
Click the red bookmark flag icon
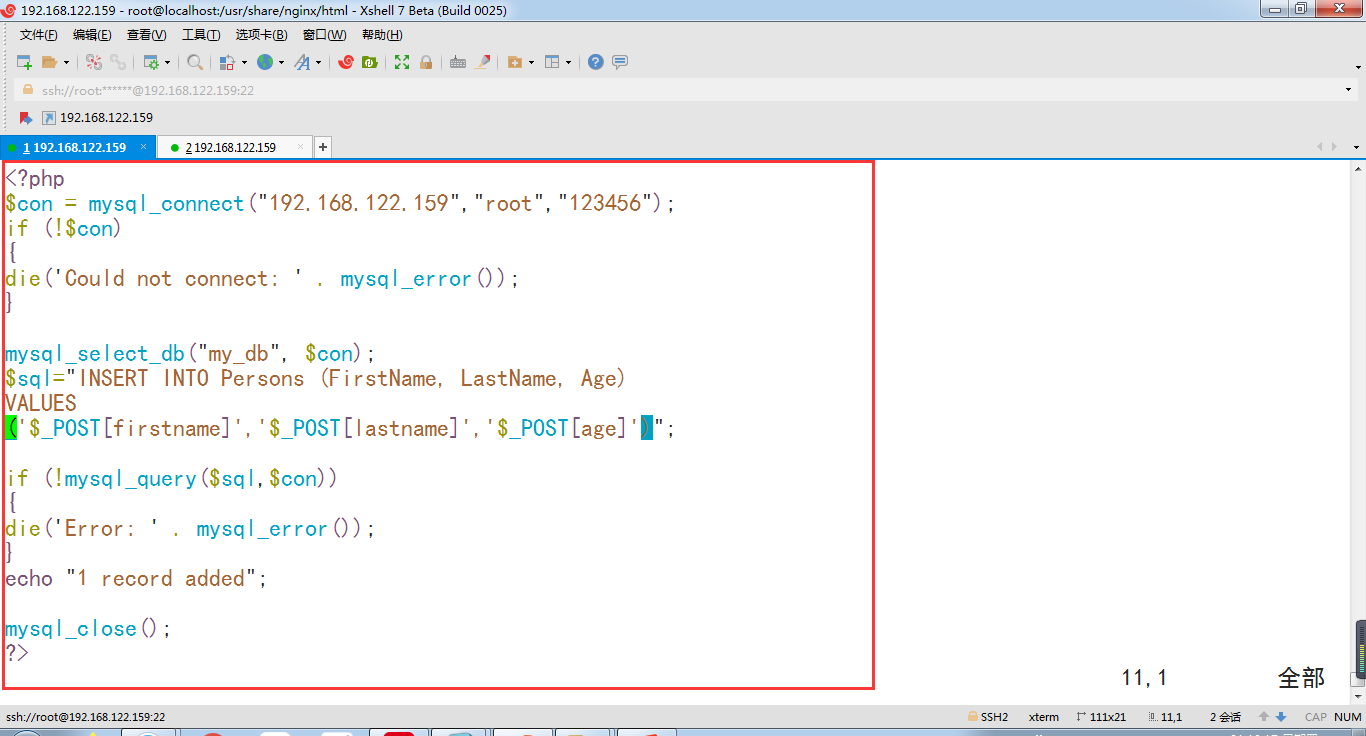[x=26, y=118]
